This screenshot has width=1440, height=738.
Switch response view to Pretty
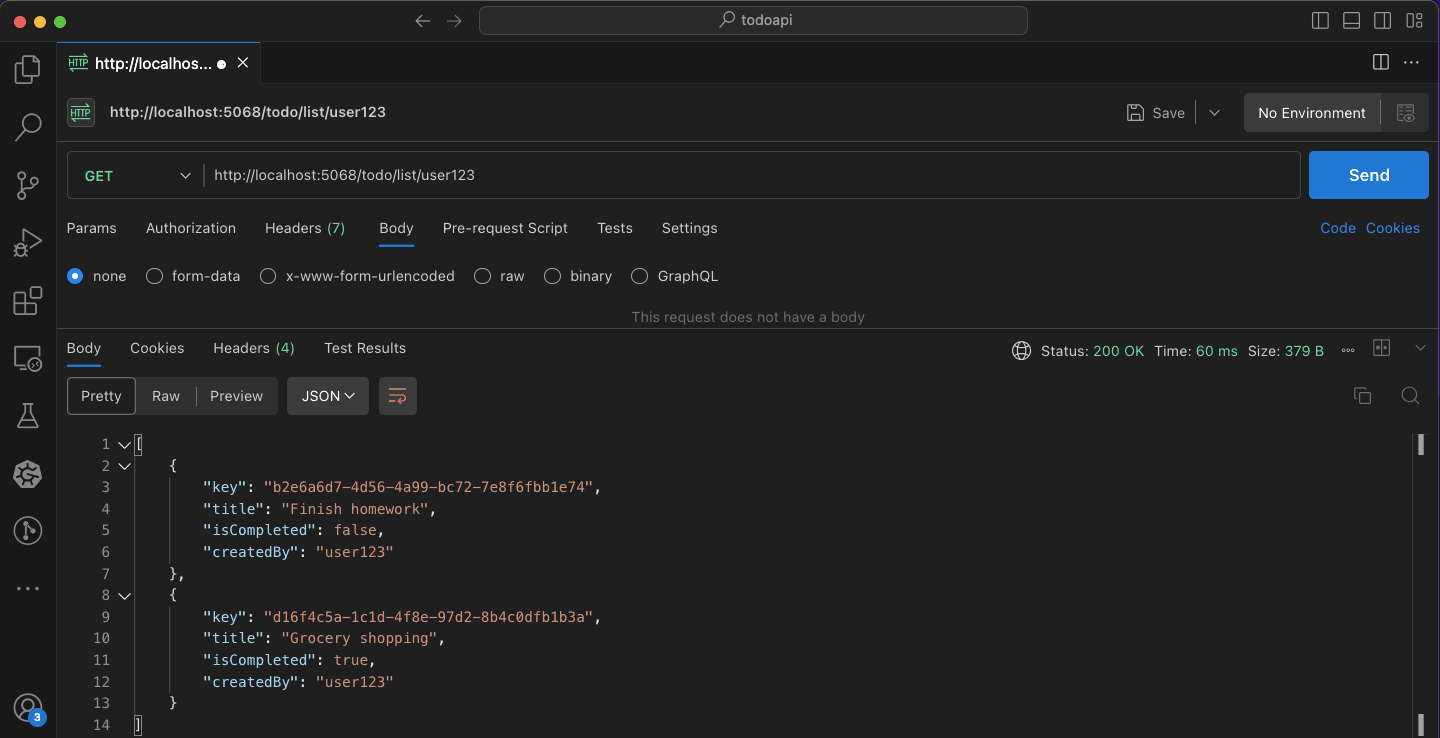click(101, 396)
